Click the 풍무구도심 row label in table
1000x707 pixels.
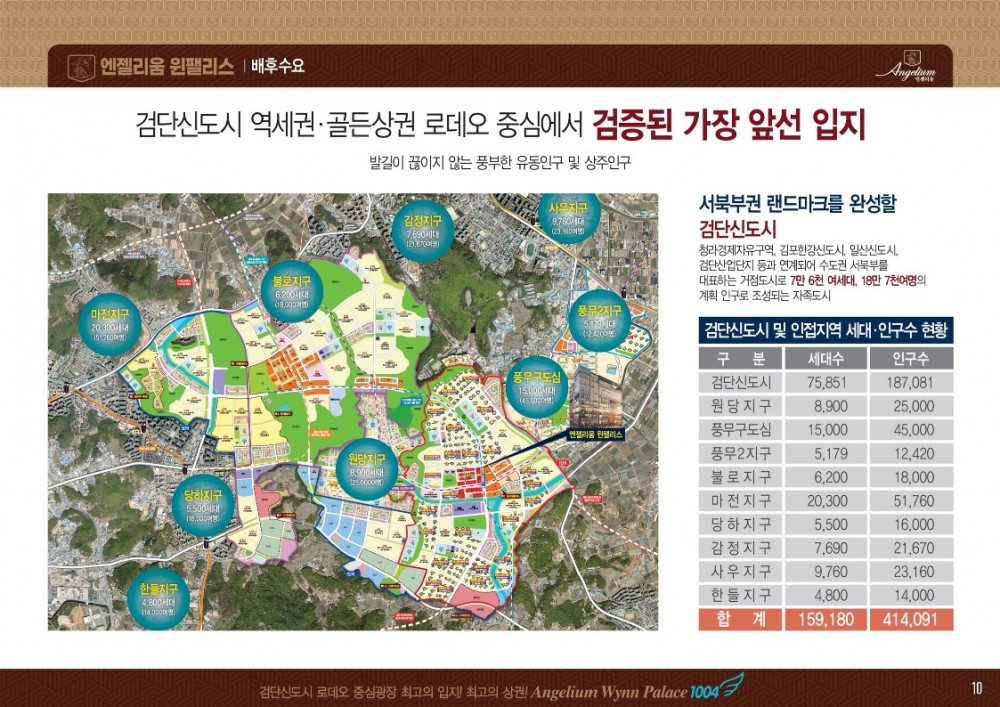pyautogui.click(x=740, y=430)
